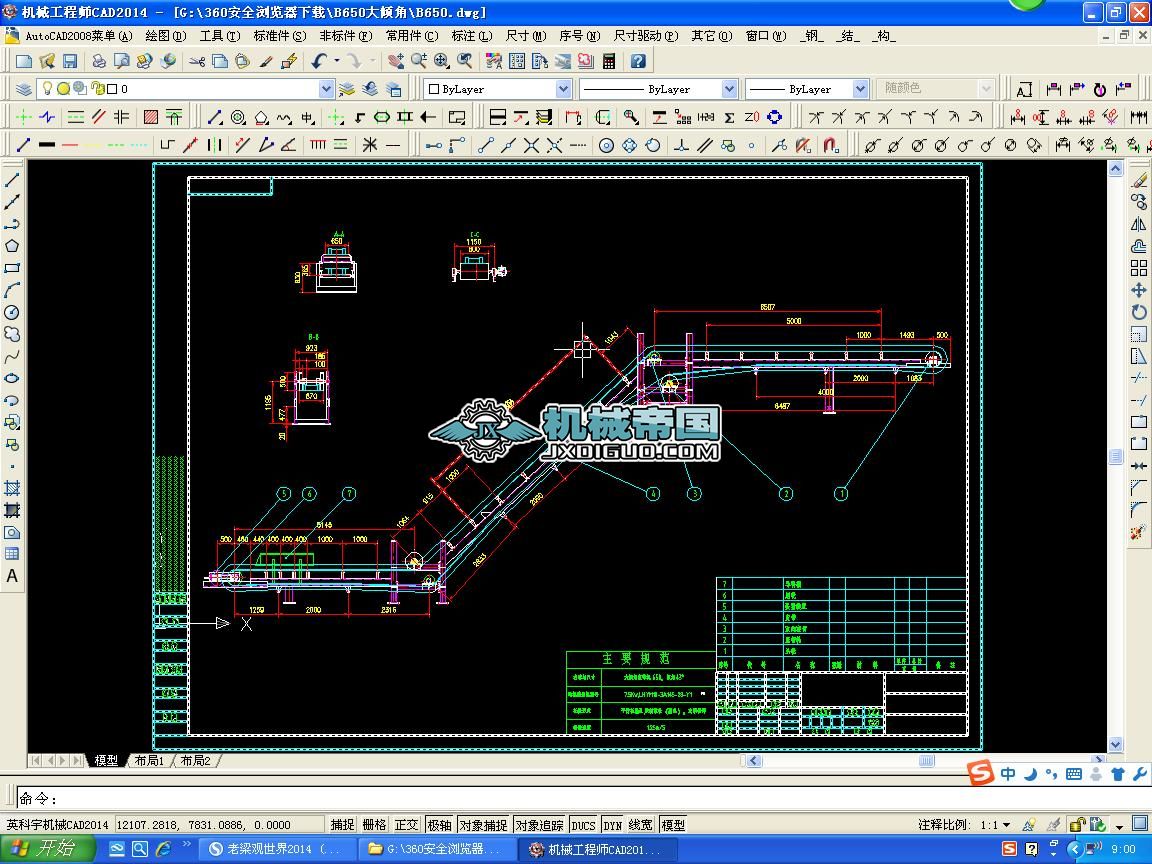Click the Undo arrow icon
This screenshot has height=864, width=1152.
318,61
